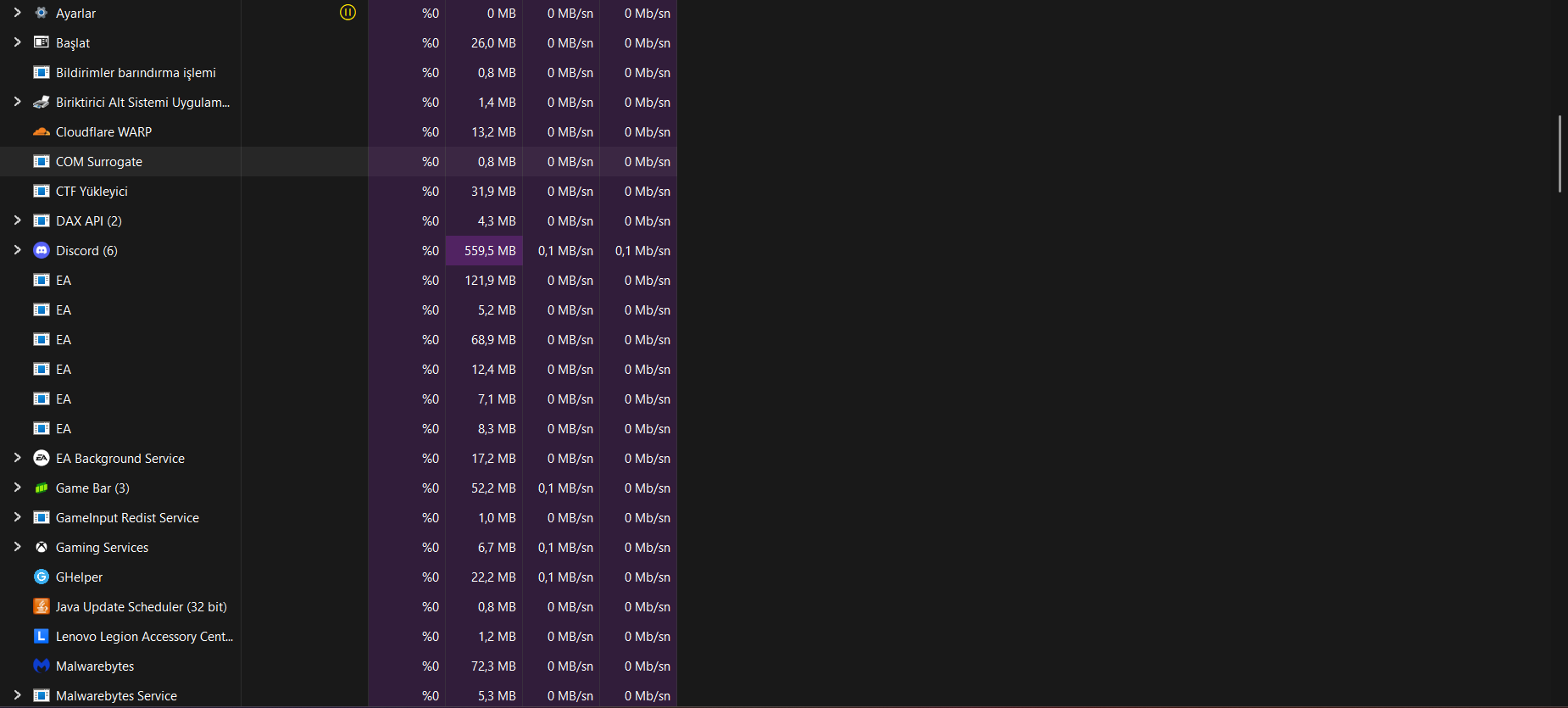The height and width of the screenshot is (708, 1568).
Task: Click the GameInput Redist Service icon
Action: pos(41,517)
